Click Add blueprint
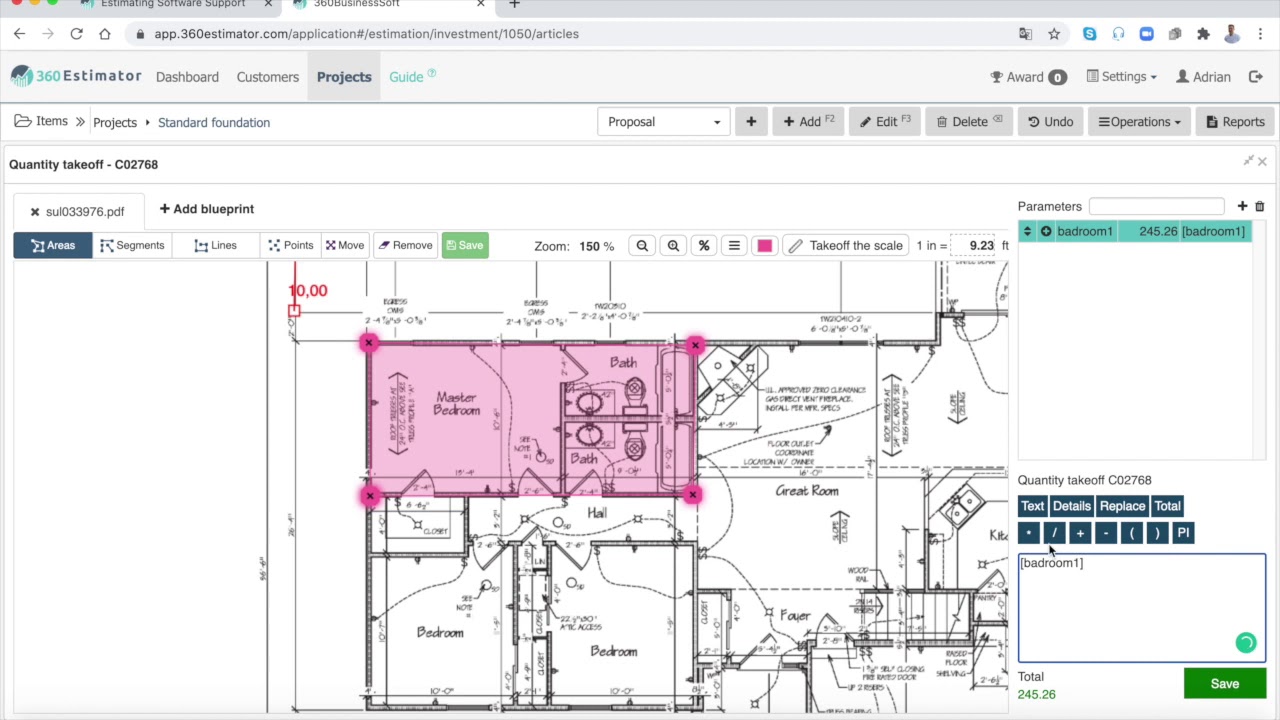1280x720 pixels. [207, 209]
